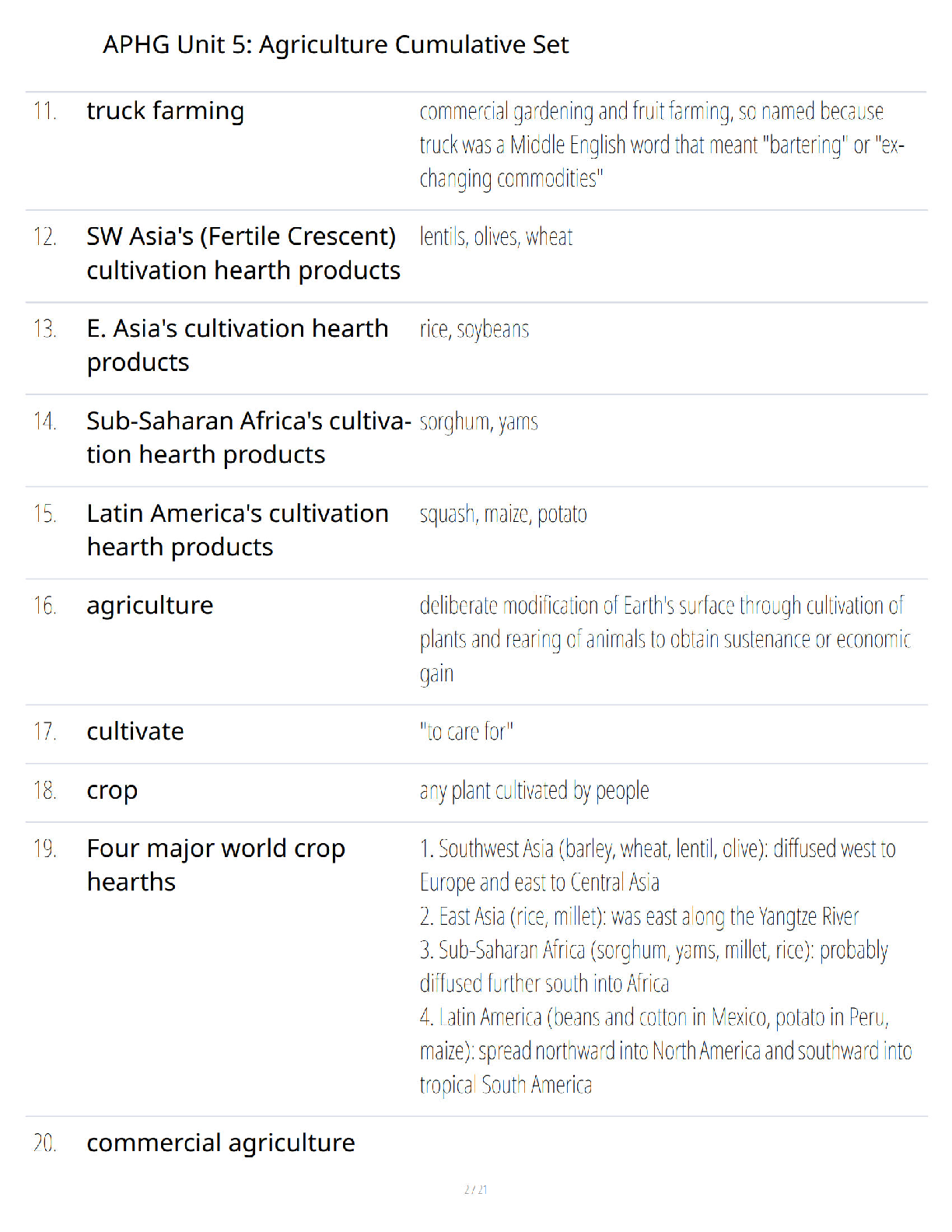Screen dimensions: 952x1232
Task: Click the truck farming definition text
Action: click(x=662, y=145)
